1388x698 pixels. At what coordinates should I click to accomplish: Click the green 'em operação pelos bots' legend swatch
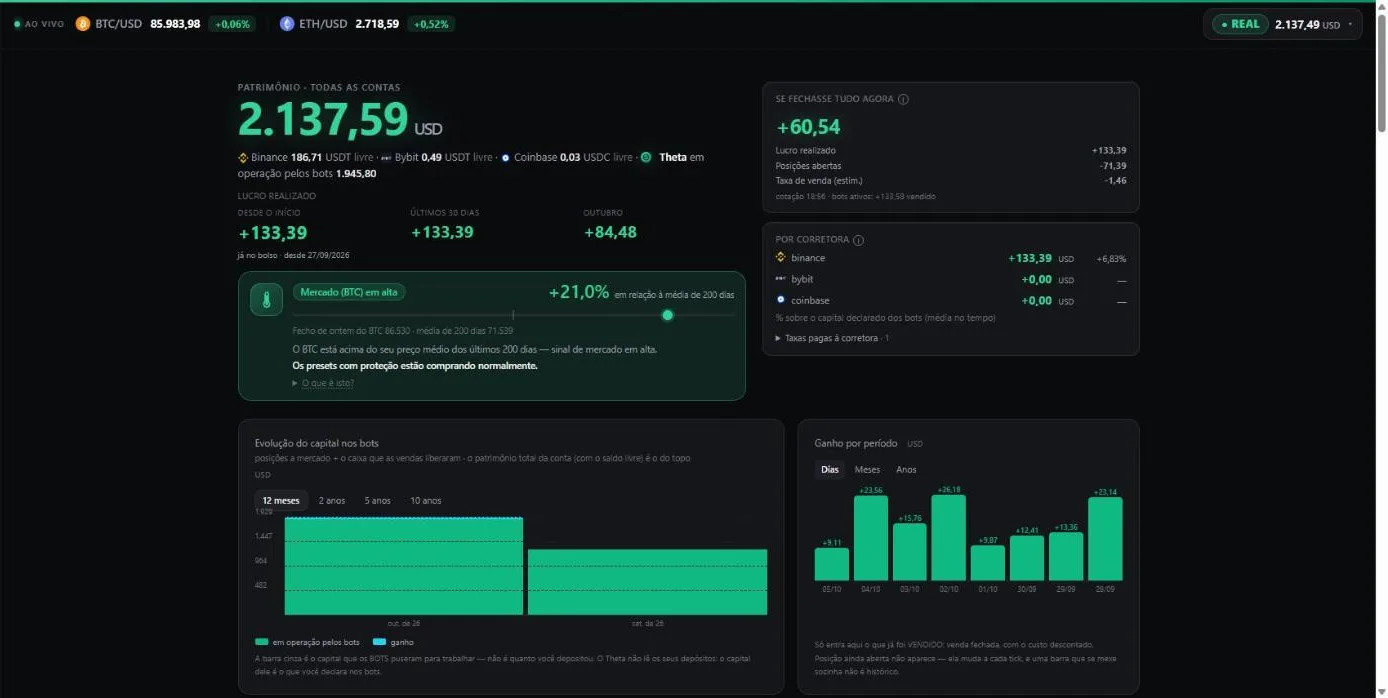(262, 642)
